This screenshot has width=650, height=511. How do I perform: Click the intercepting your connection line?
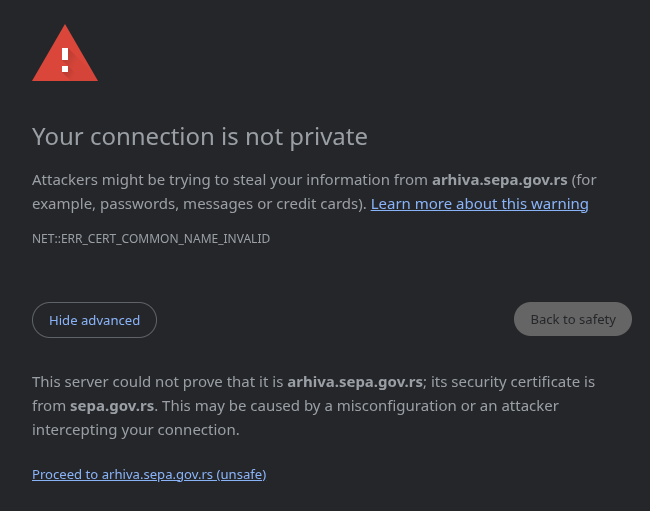coord(136,430)
